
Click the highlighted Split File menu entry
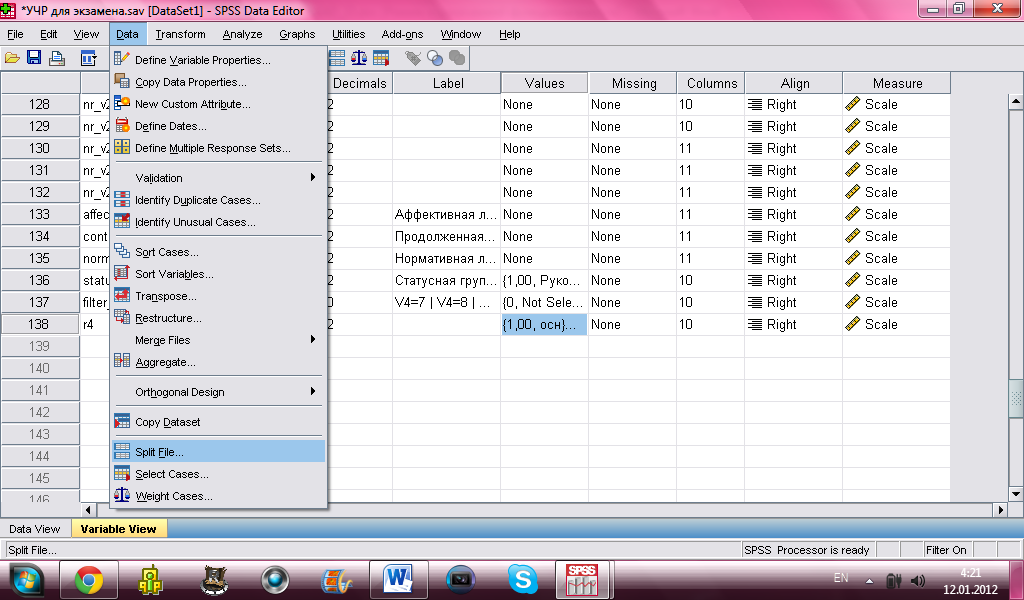coord(218,452)
